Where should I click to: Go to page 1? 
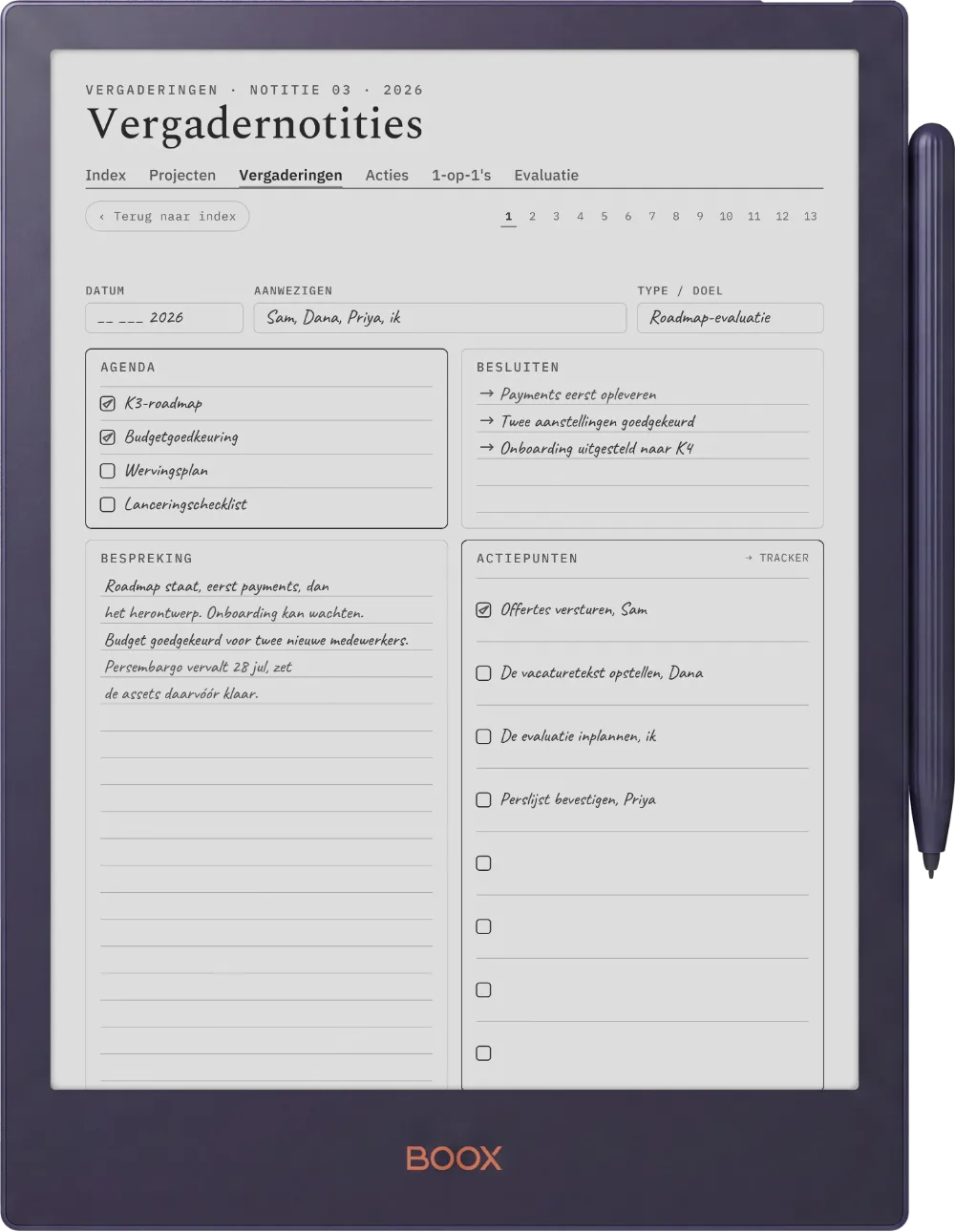click(509, 217)
